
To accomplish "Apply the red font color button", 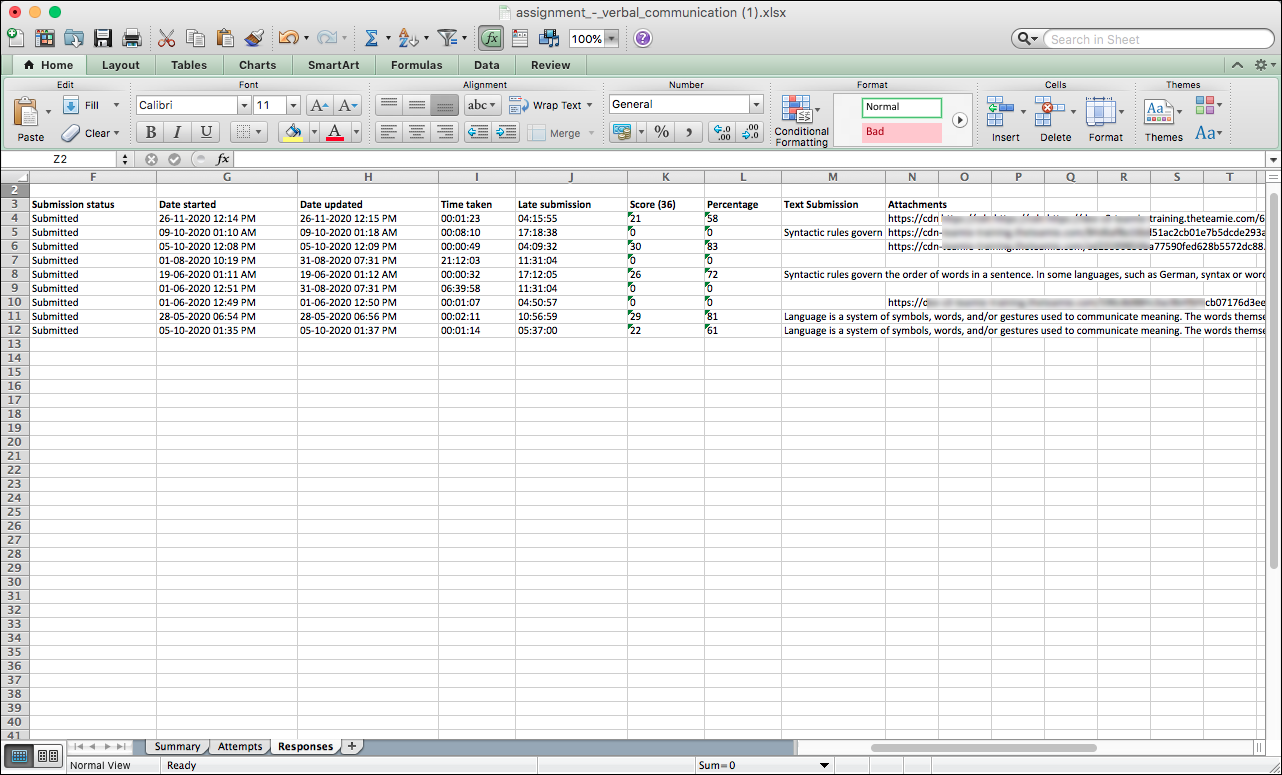I will [335, 131].
